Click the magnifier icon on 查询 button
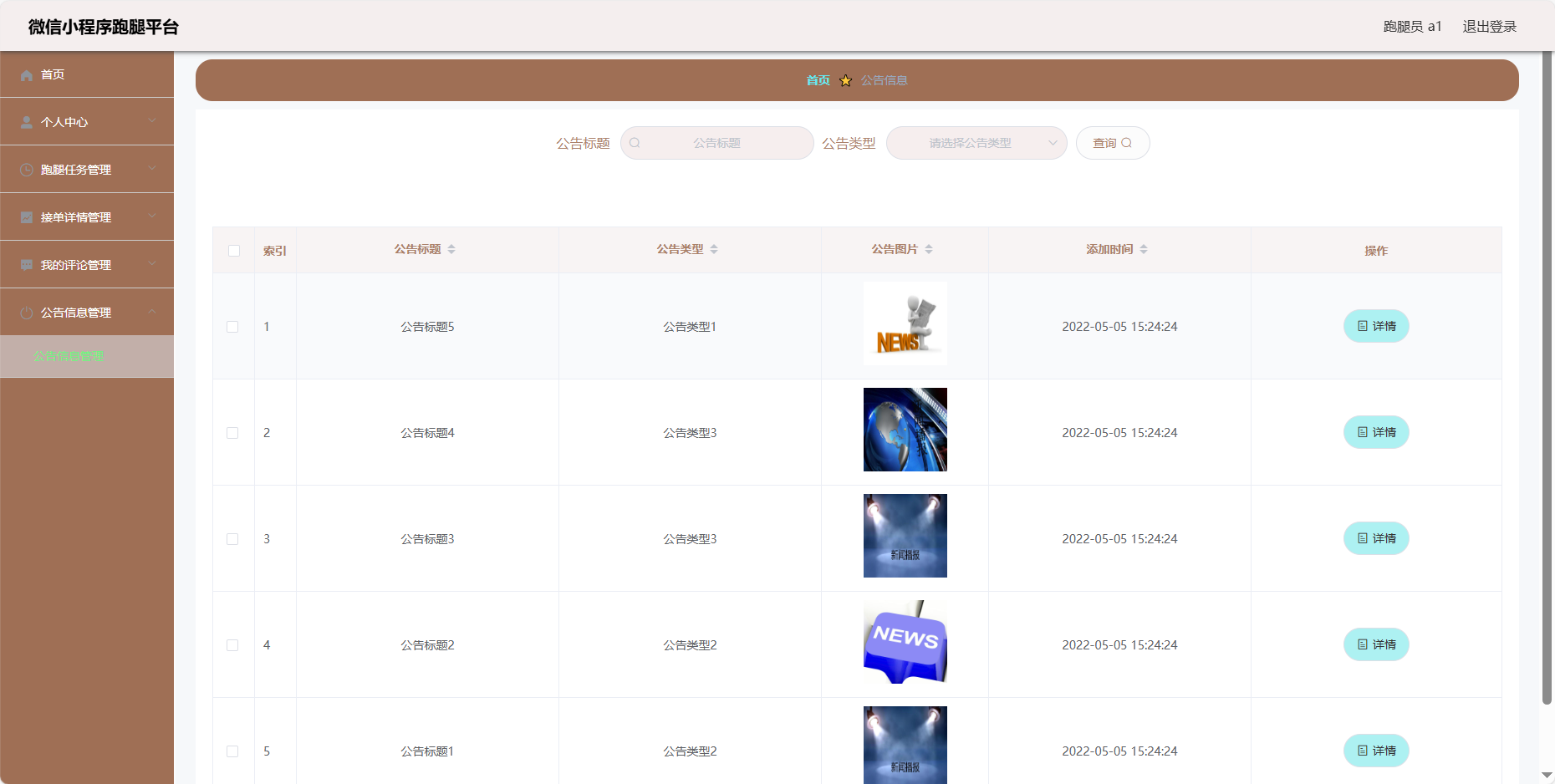Image resolution: width=1555 pixels, height=784 pixels. click(x=1126, y=143)
